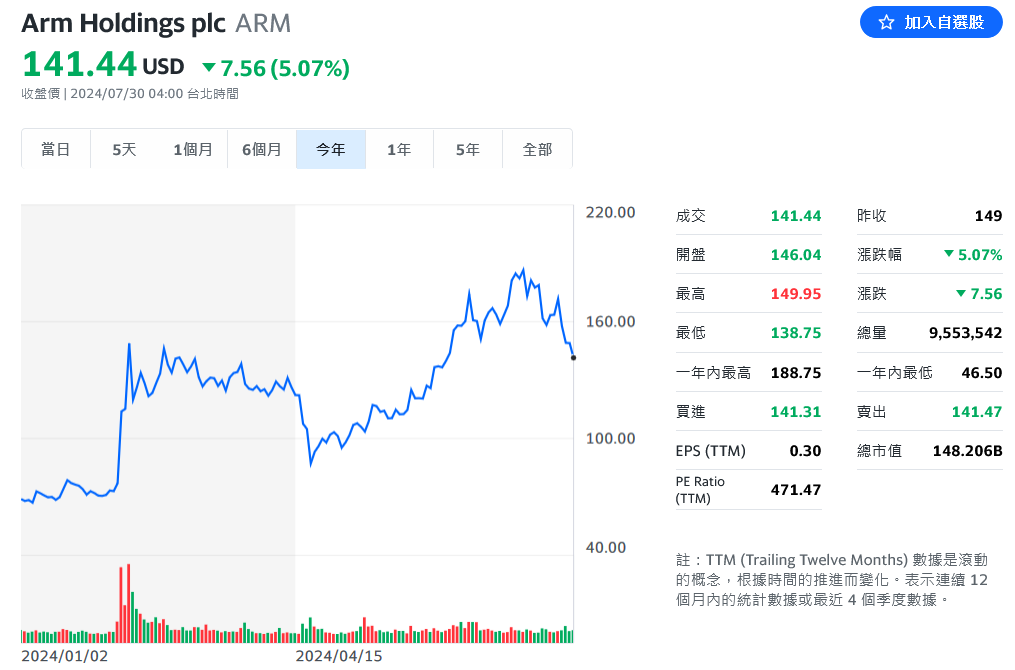Show the 5年 chart range
The image size is (1015, 670).
[x=468, y=149]
